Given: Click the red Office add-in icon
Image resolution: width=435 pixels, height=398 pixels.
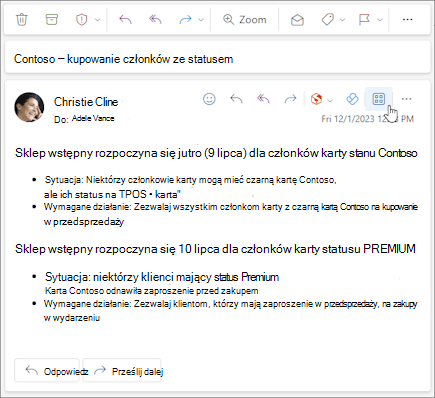Looking at the screenshot, I should pos(316,99).
